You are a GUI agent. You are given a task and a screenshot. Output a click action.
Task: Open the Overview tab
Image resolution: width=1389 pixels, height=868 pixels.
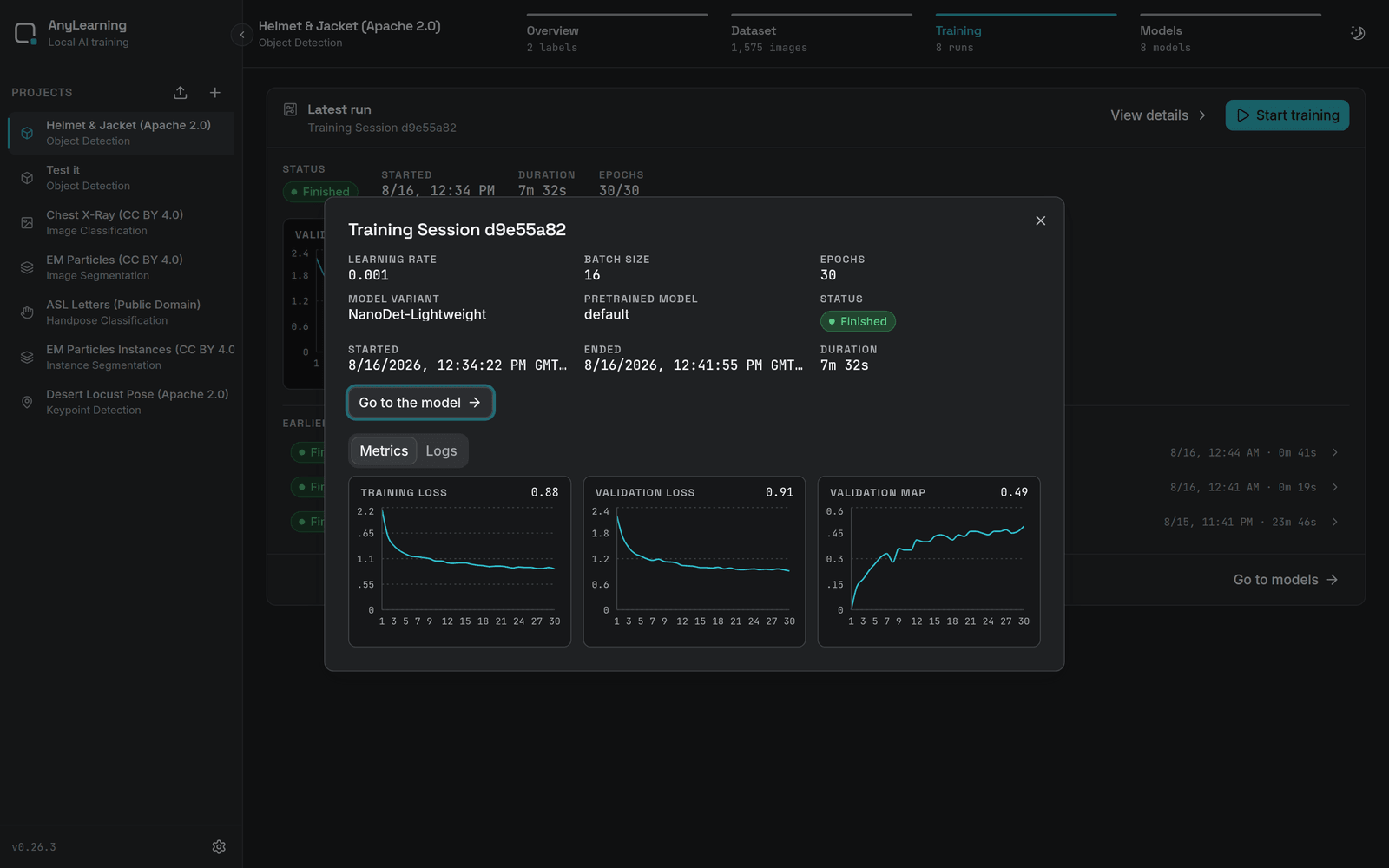click(x=617, y=35)
